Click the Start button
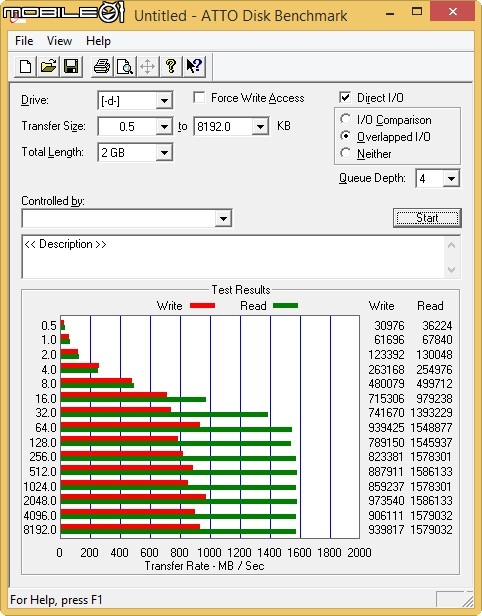 (427, 218)
